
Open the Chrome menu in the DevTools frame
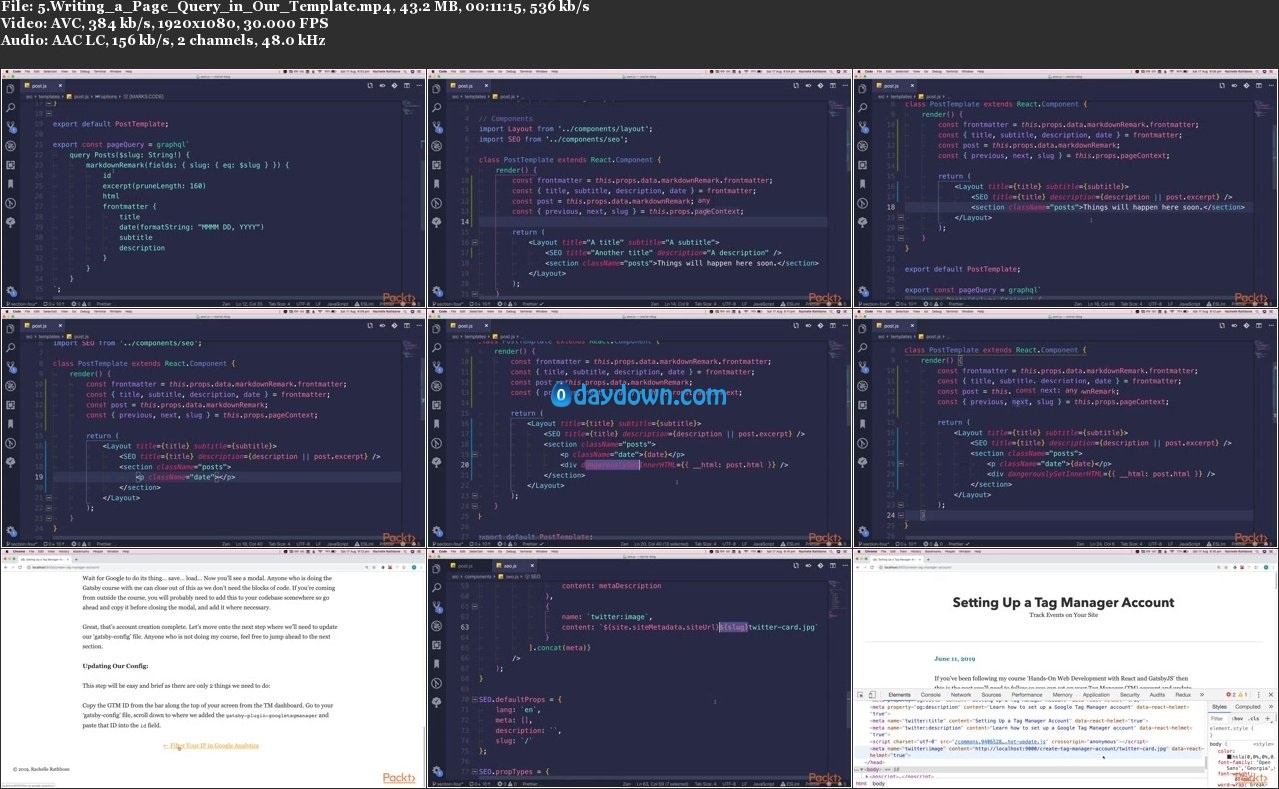(x=873, y=551)
